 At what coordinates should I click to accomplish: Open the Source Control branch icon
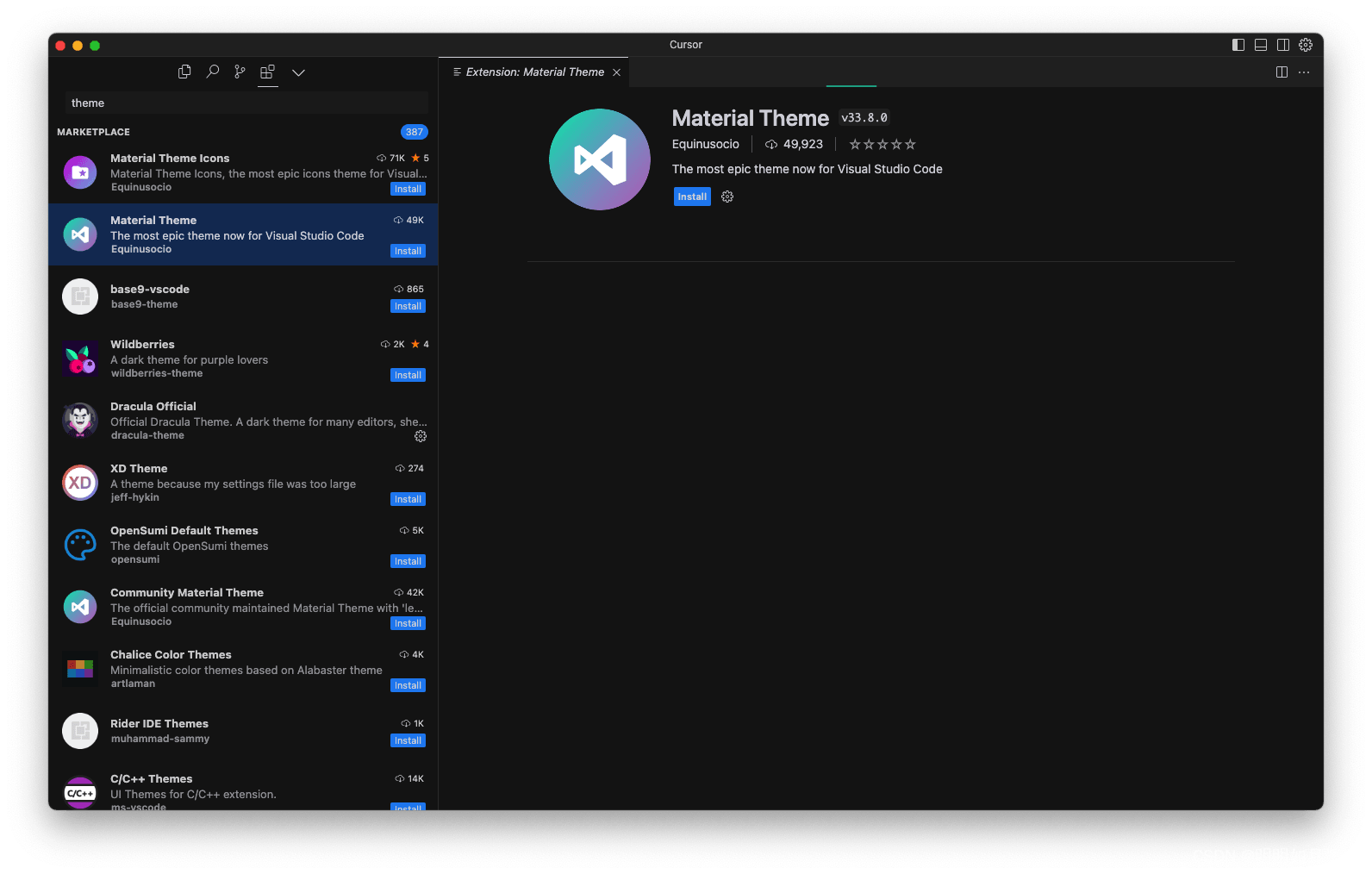pos(240,72)
